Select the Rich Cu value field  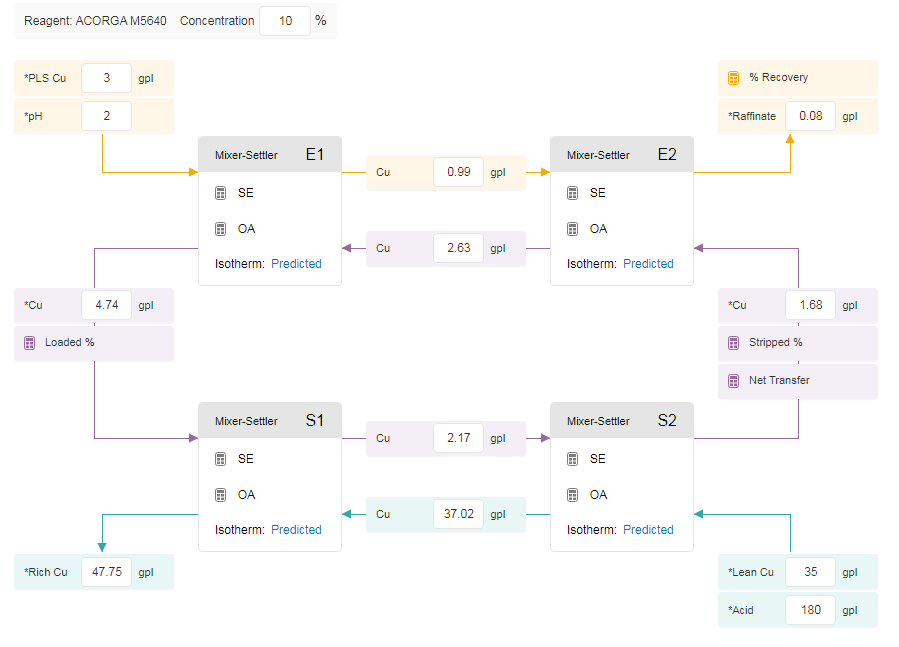click(x=107, y=572)
